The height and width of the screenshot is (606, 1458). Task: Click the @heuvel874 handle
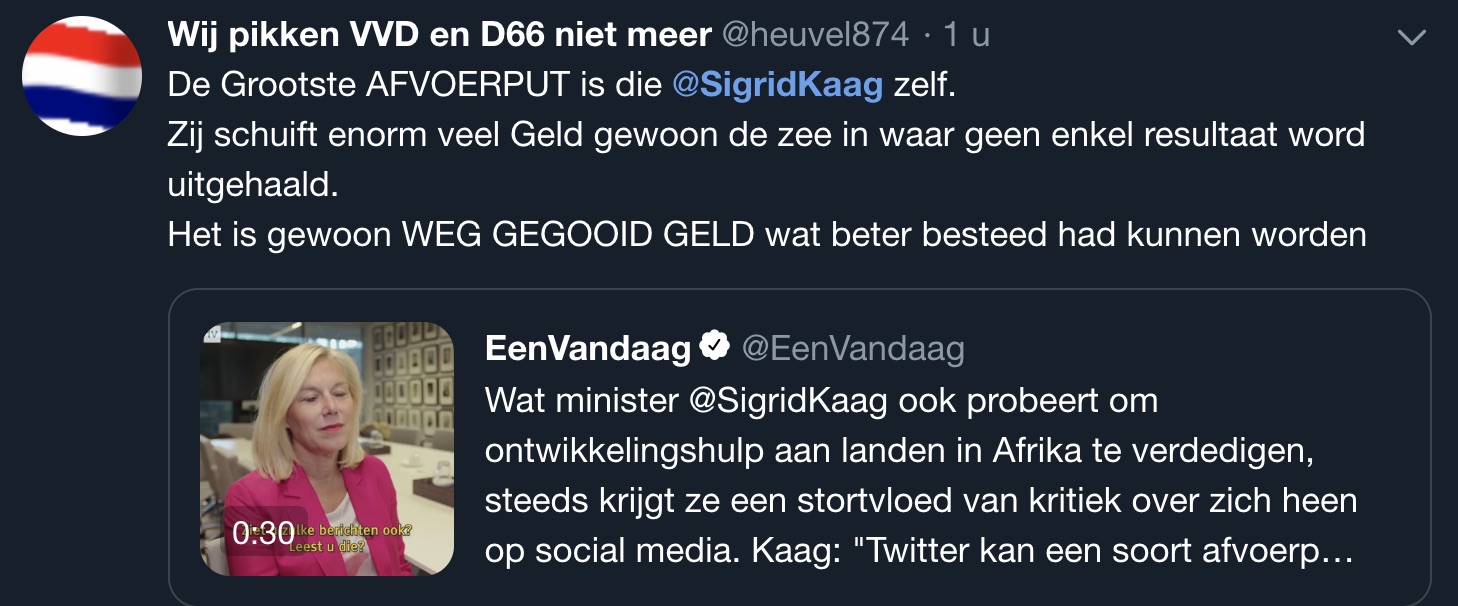tap(815, 35)
